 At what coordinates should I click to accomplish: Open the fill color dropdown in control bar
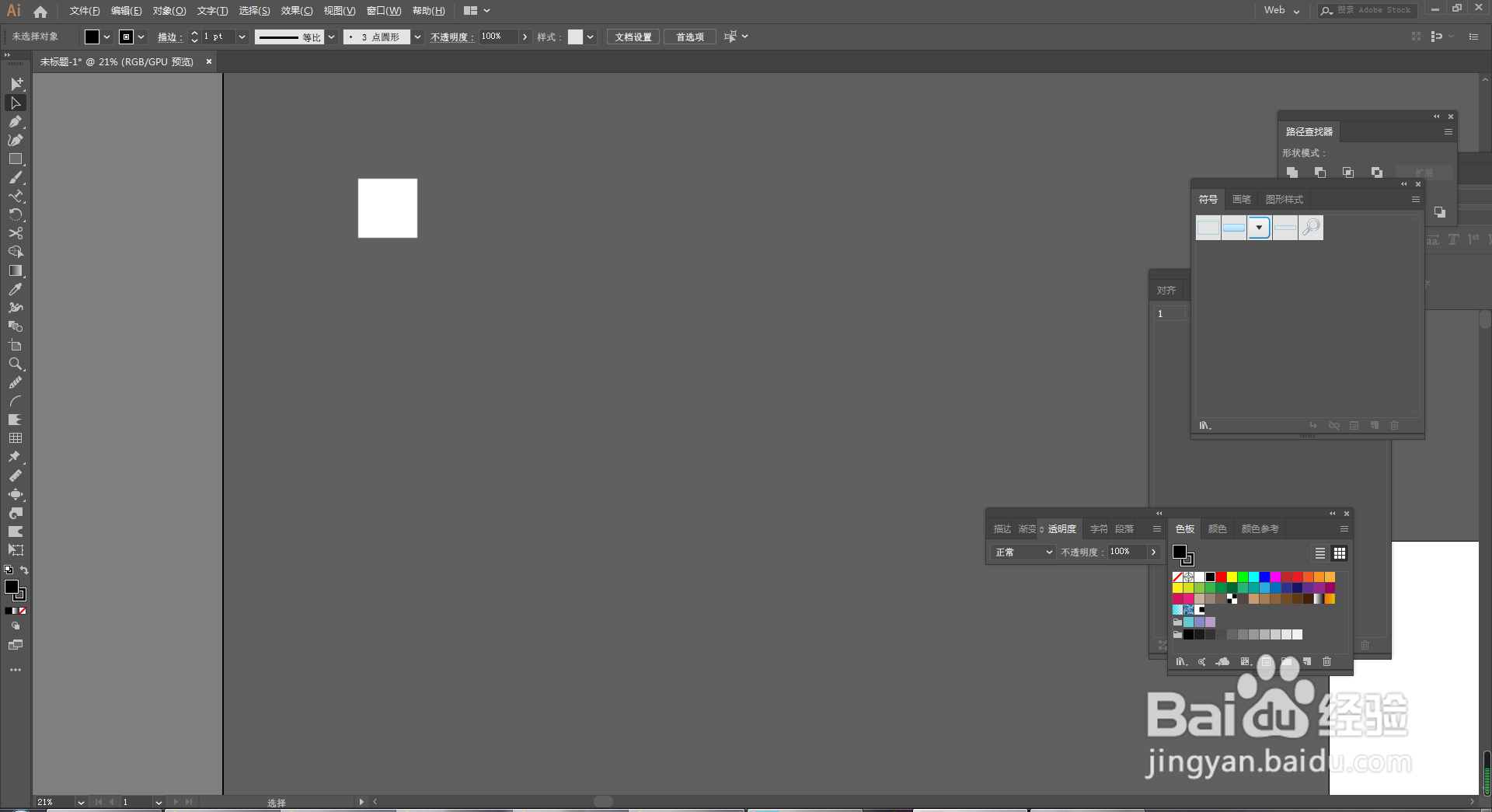(x=107, y=37)
